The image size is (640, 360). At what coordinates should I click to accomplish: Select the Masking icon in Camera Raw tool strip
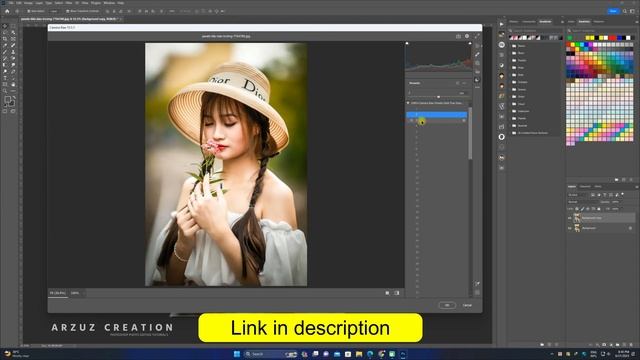(x=477, y=63)
